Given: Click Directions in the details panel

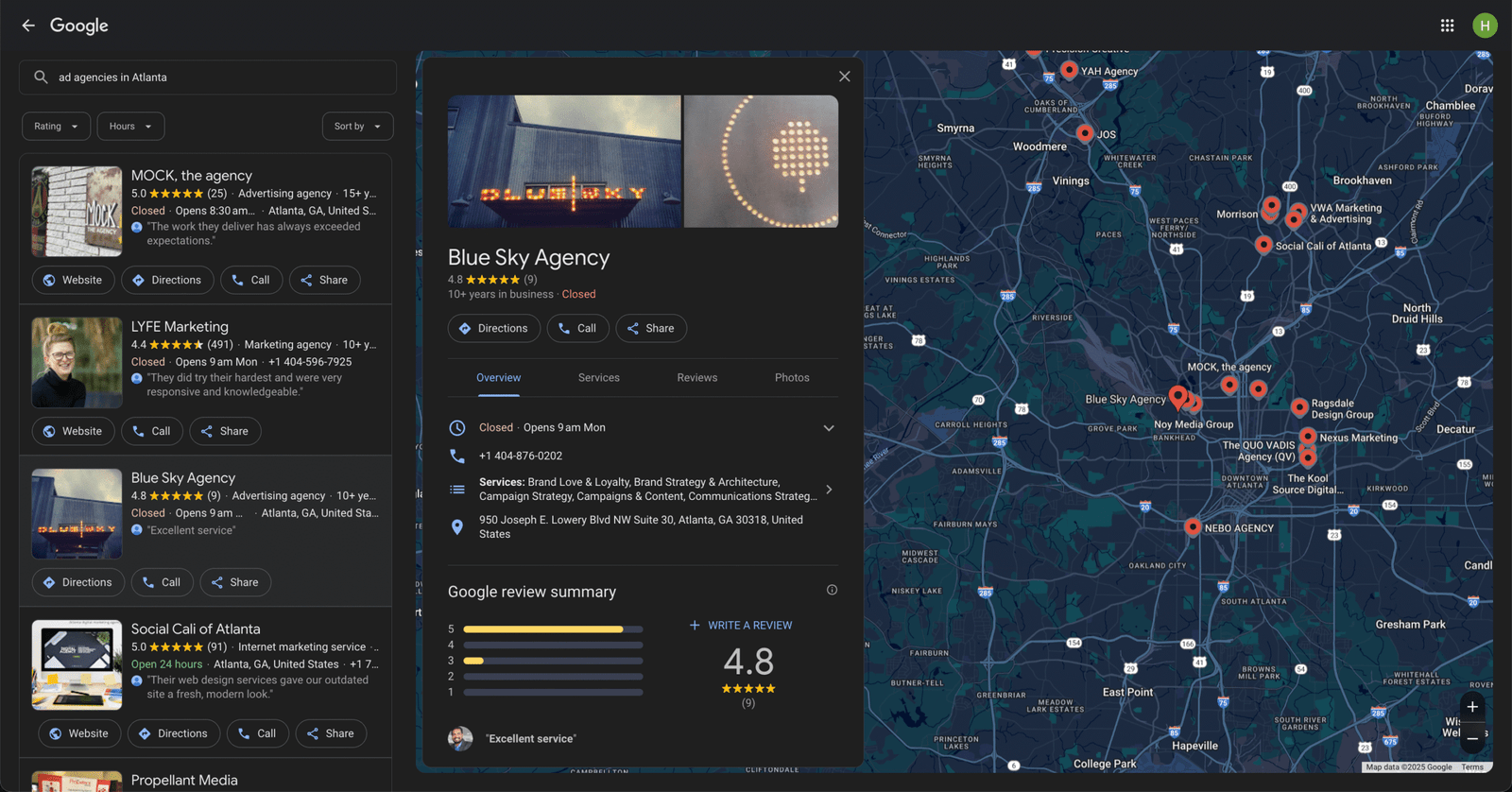Looking at the screenshot, I should click(x=494, y=328).
